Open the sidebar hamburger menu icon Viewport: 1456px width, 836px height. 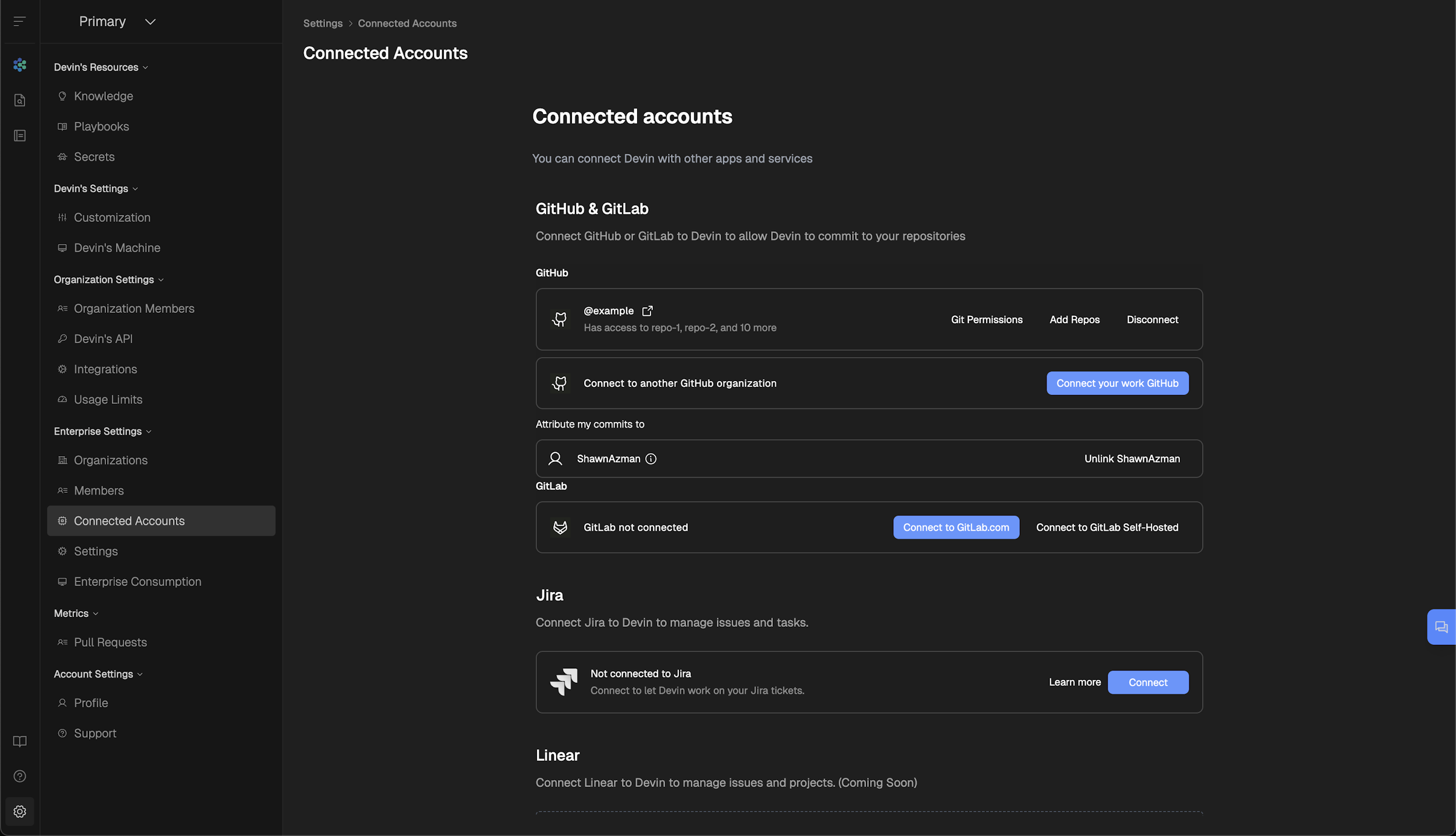coord(19,22)
